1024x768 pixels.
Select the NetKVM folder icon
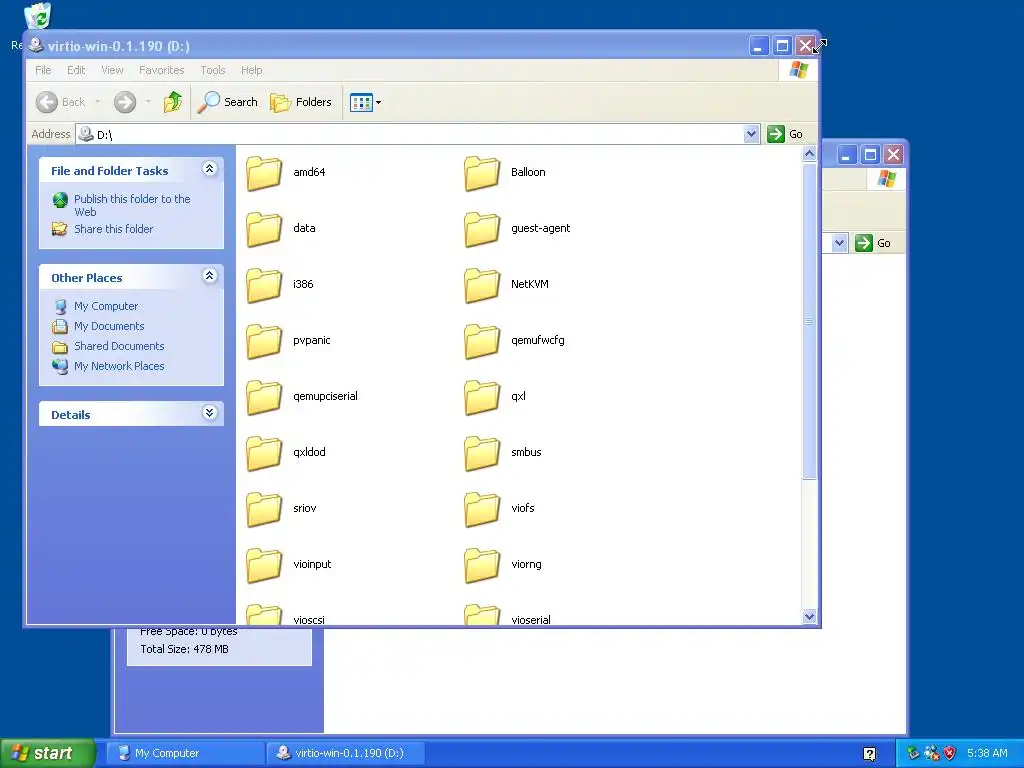[x=482, y=285]
